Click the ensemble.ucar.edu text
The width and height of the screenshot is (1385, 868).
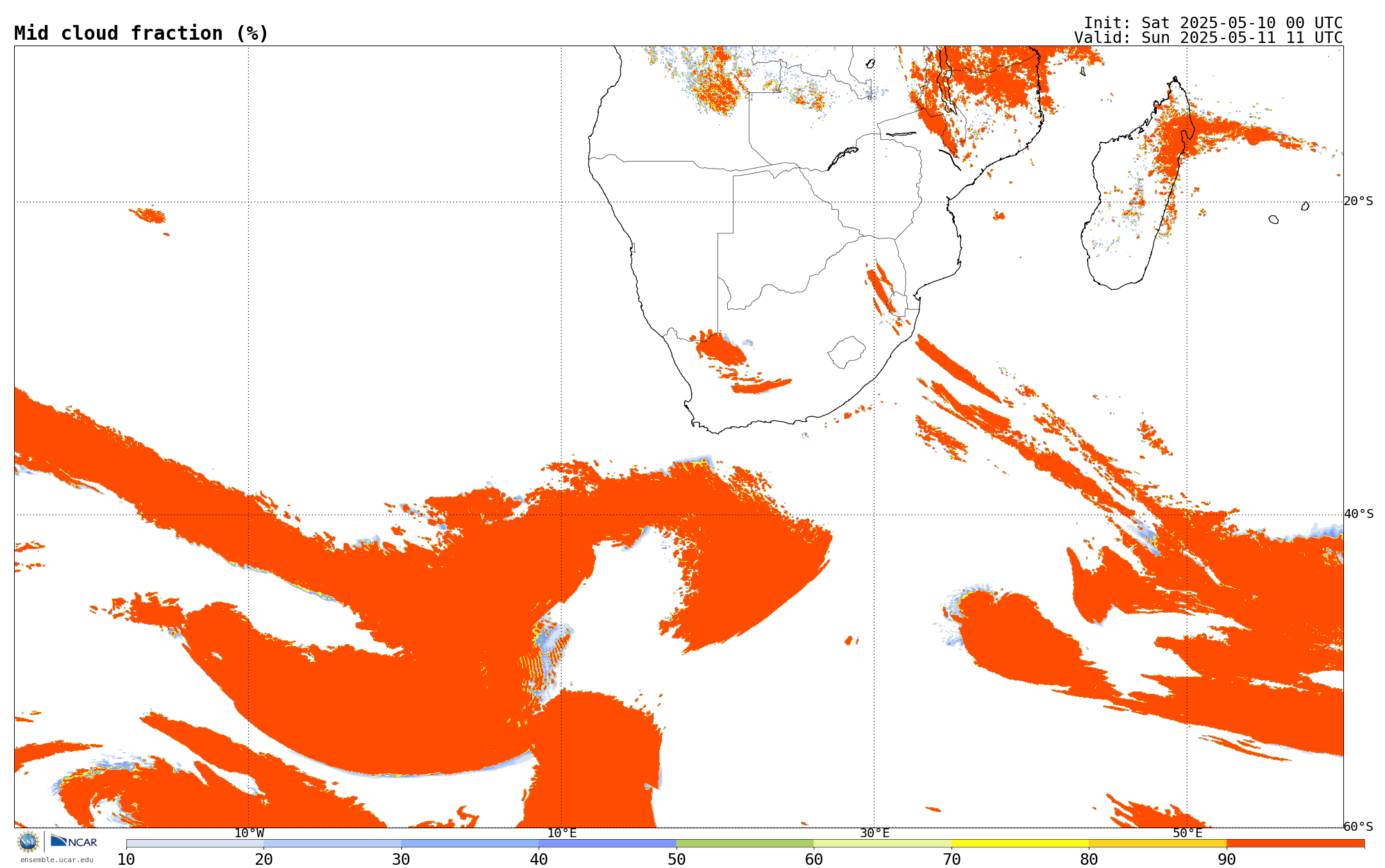point(56,860)
